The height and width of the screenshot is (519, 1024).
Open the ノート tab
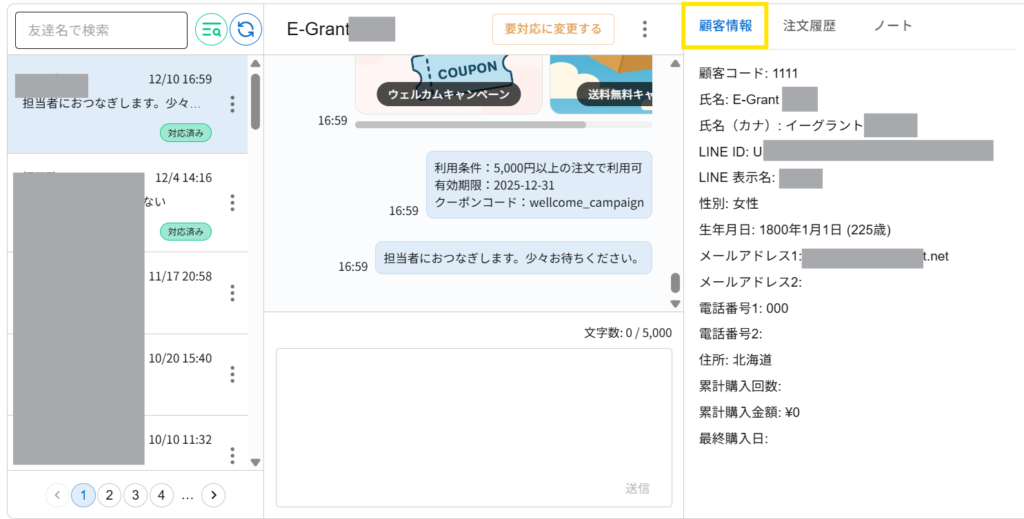pyautogui.click(x=893, y=26)
